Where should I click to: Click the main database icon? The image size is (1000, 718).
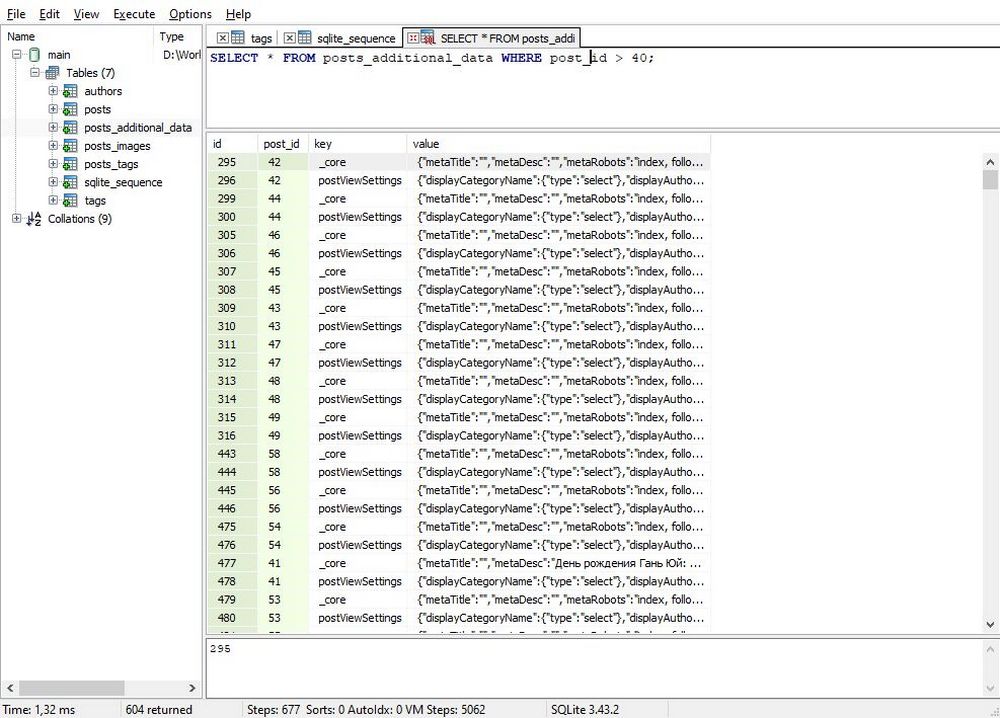click(x=34, y=55)
